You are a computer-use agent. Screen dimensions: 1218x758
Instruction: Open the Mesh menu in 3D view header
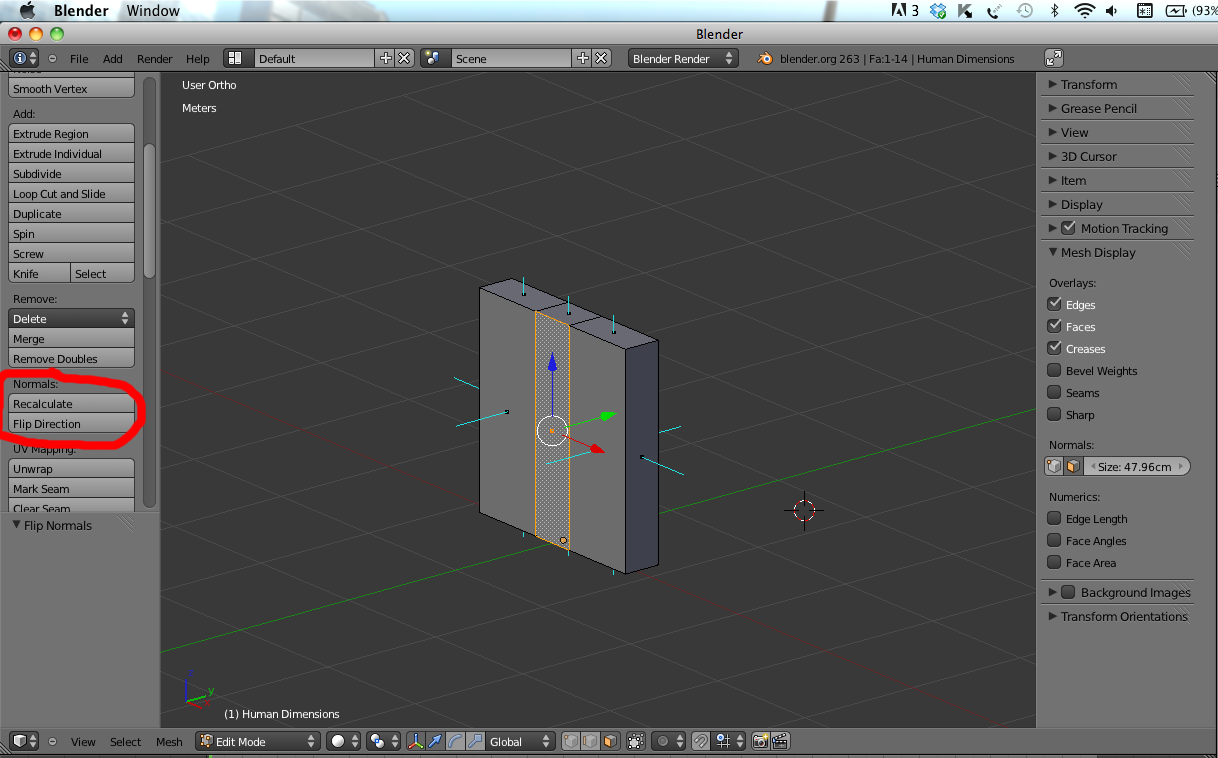click(x=169, y=741)
